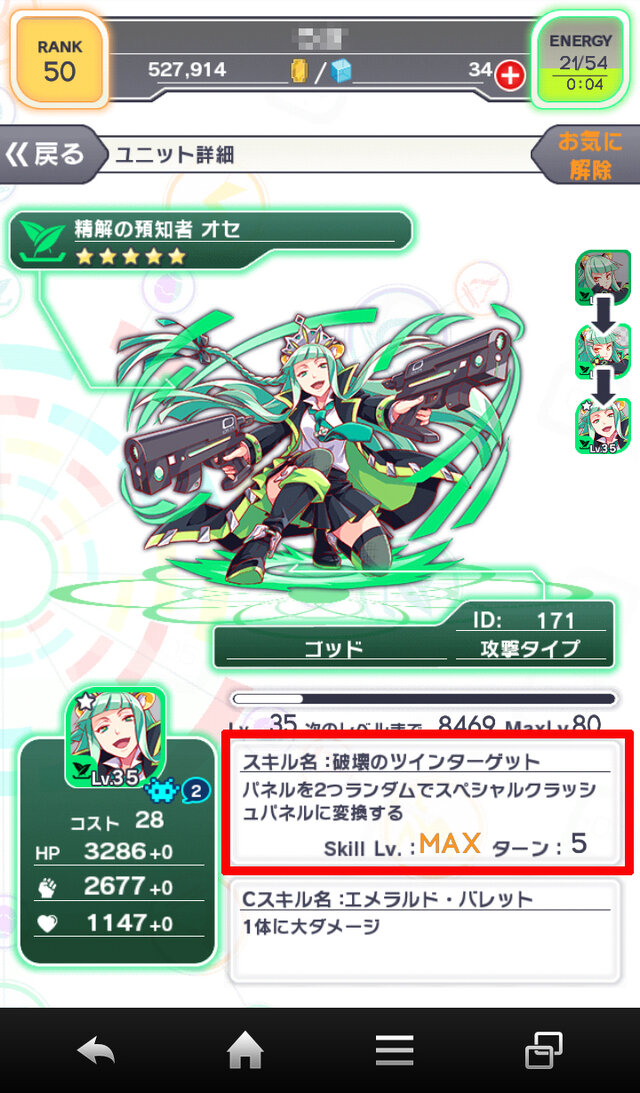Select the Lv.35 evolution stage thumbnail
The image size is (640, 1093).
[602, 427]
